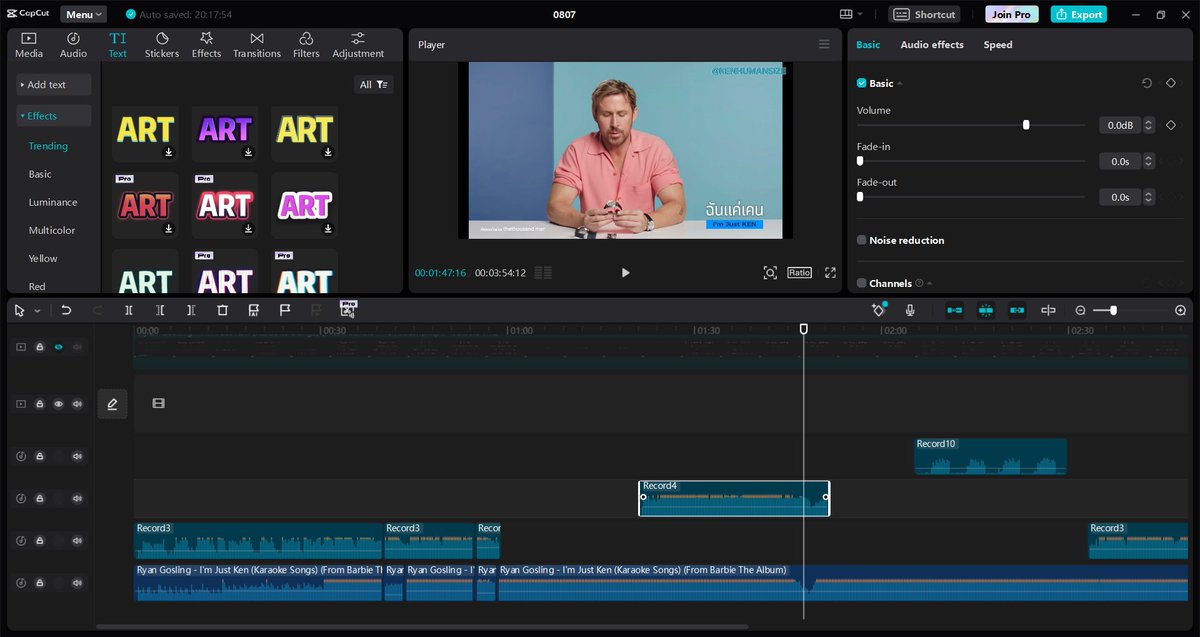The image size is (1200, 637).
Task: Mute the Record4 audio track
Action: pyautogui.click(x=77, y=498)
